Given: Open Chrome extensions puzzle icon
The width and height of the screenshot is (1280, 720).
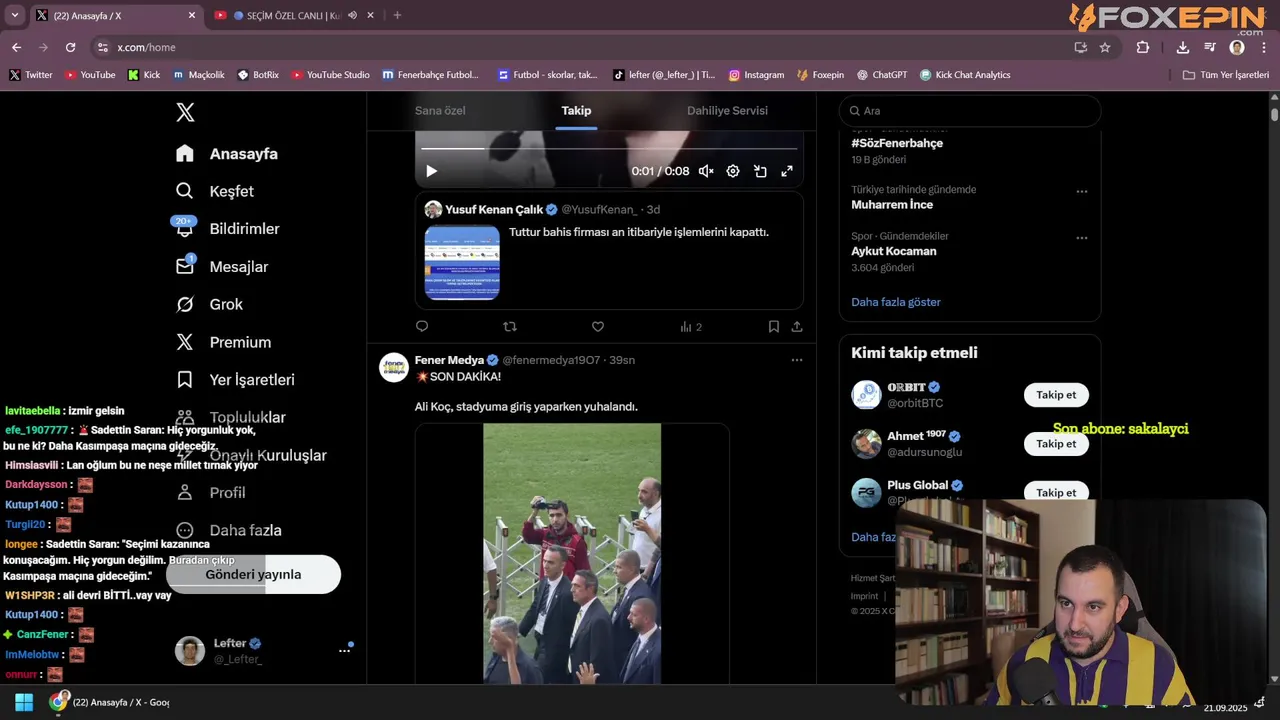Looking at the screenshot, I should pos(1143,47).
